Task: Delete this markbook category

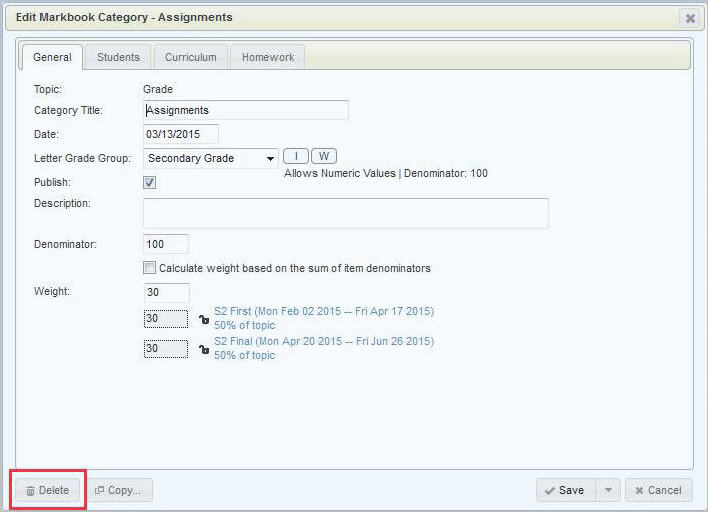Action: [47, 490]
